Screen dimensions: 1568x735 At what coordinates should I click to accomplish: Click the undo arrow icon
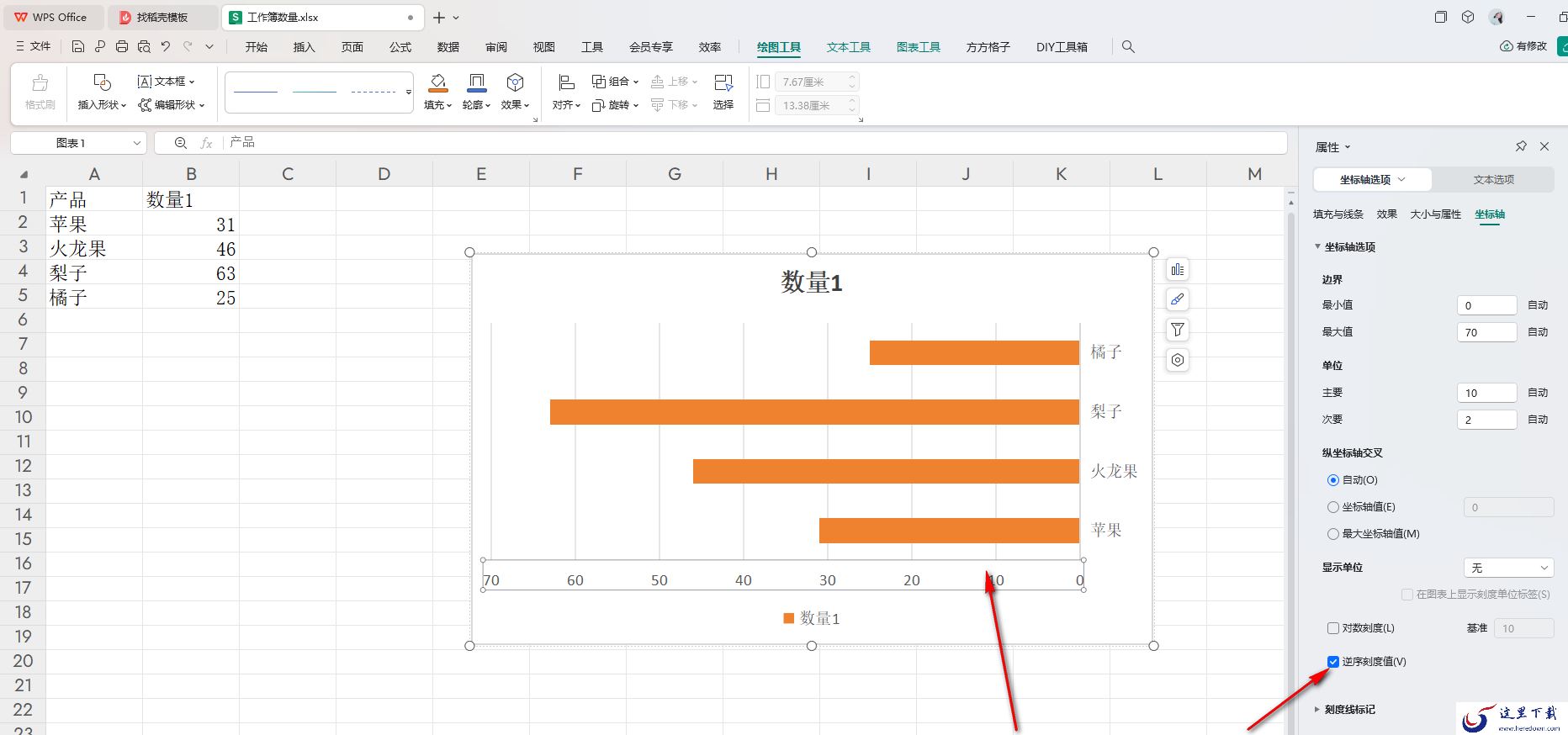click(166, 47)
